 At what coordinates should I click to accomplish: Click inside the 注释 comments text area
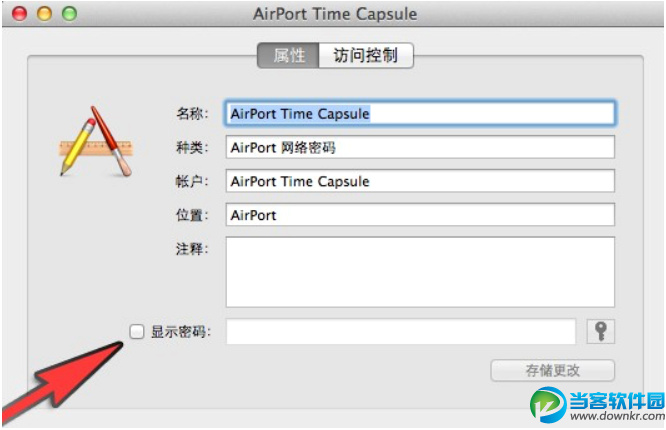(x=420, y=271)
